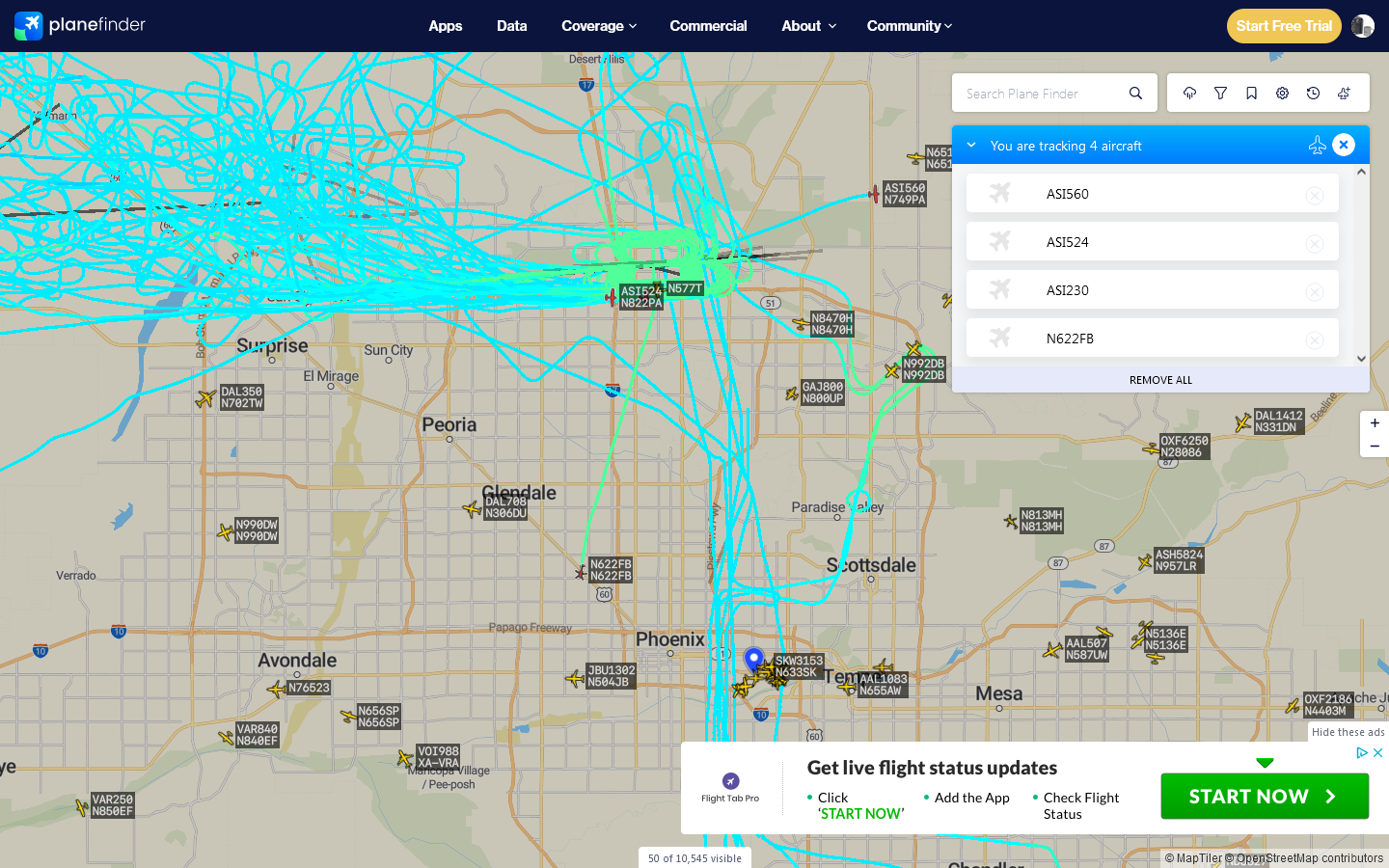Click the plane icon beside ASI560 in list
The image size is (1389, 868).
[1000, 193]
